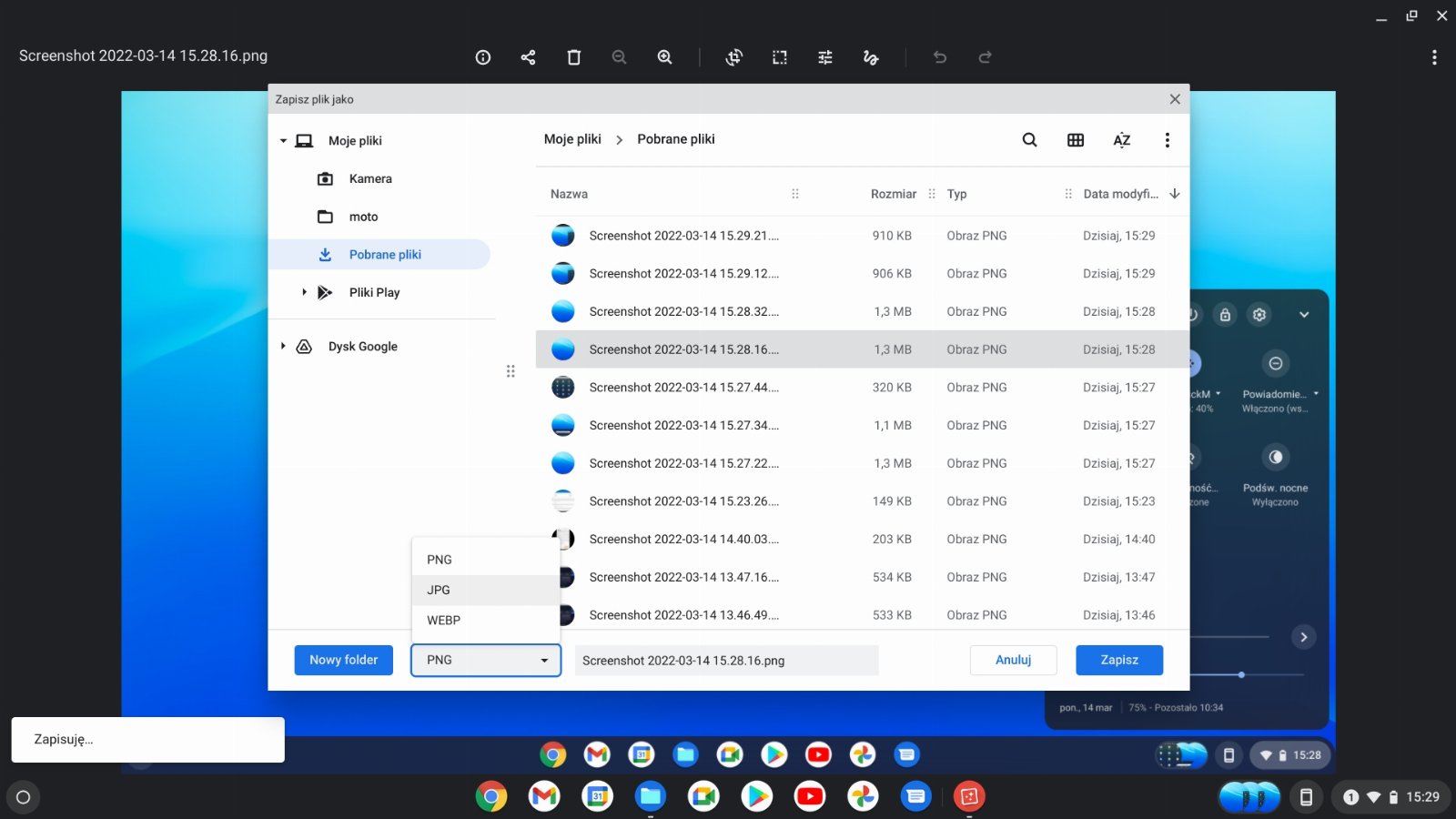Open the image info icon in the Gallery toolbar

483,57
